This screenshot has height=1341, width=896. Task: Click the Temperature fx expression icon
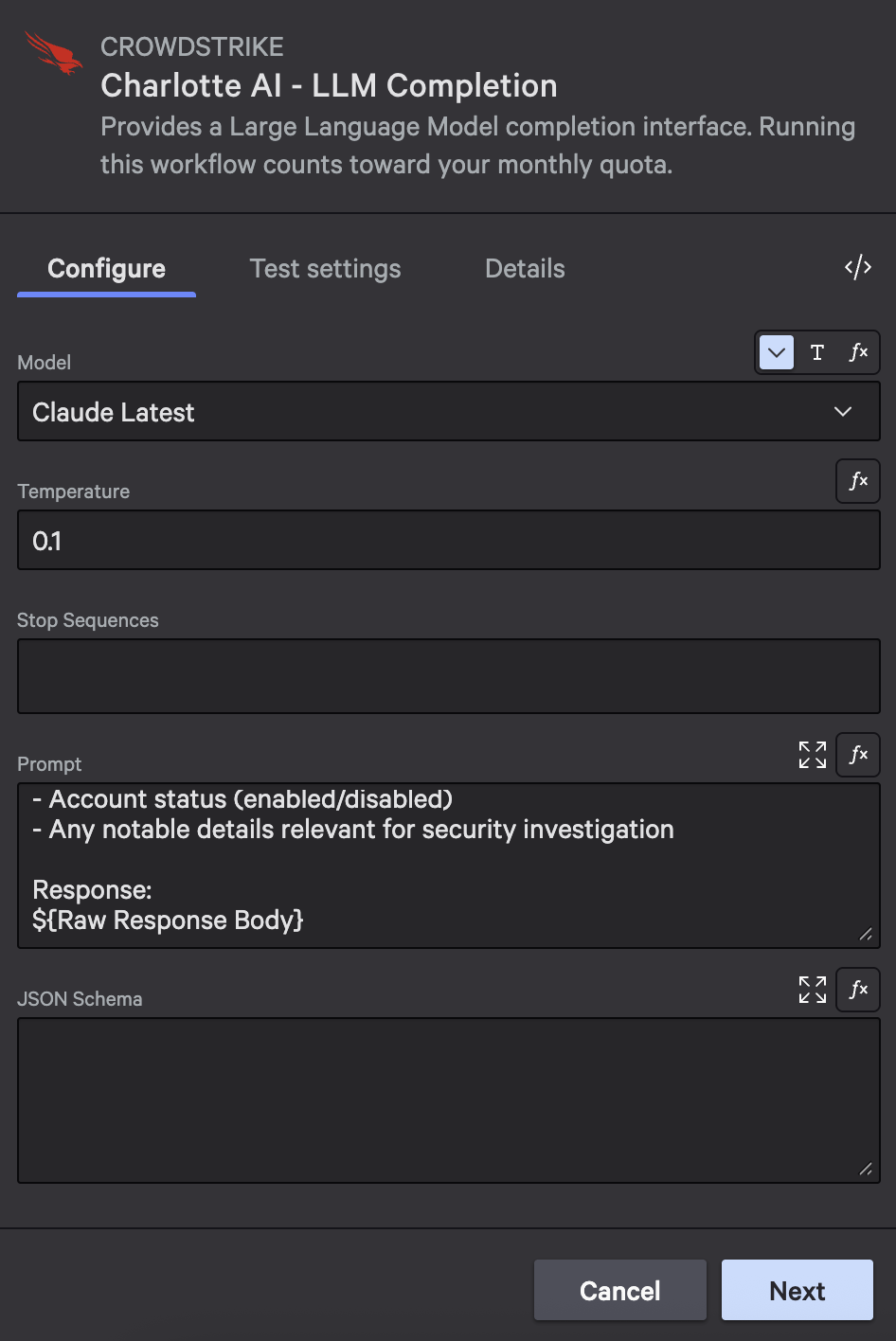tap(858, 481)
